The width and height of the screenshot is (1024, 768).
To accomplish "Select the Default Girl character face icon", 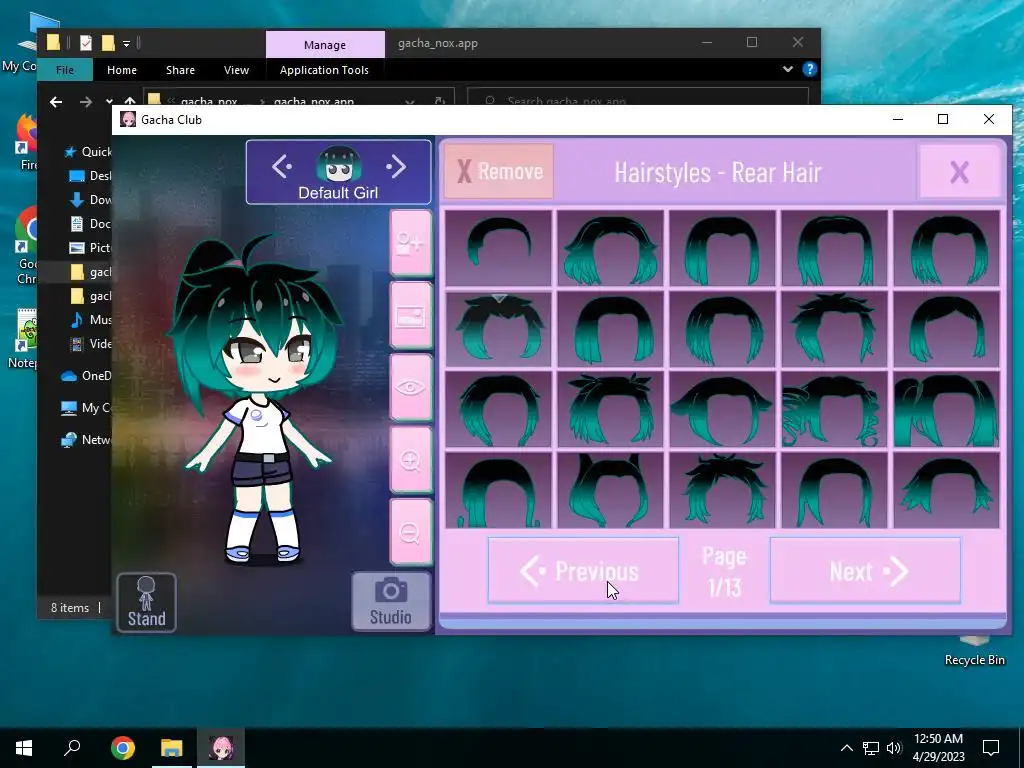I will (338, 164).
